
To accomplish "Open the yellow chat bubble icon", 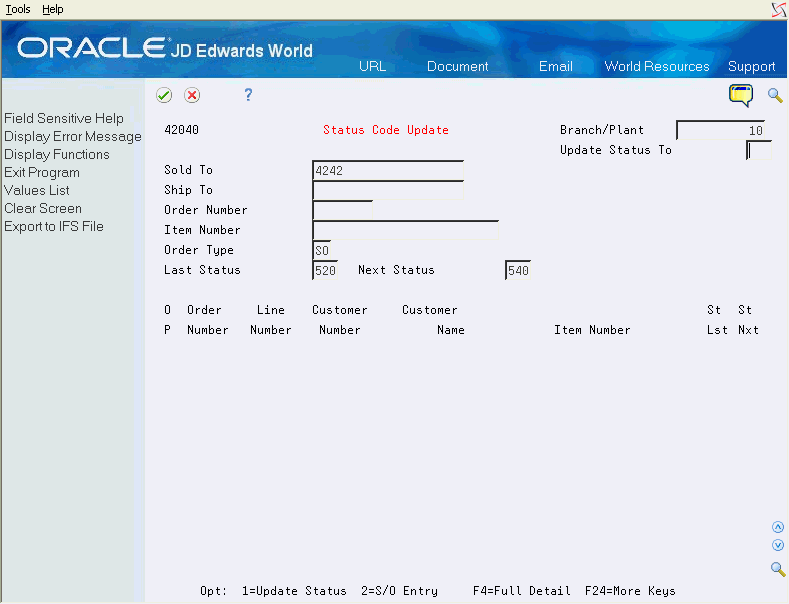I will [x=741, y=96].
